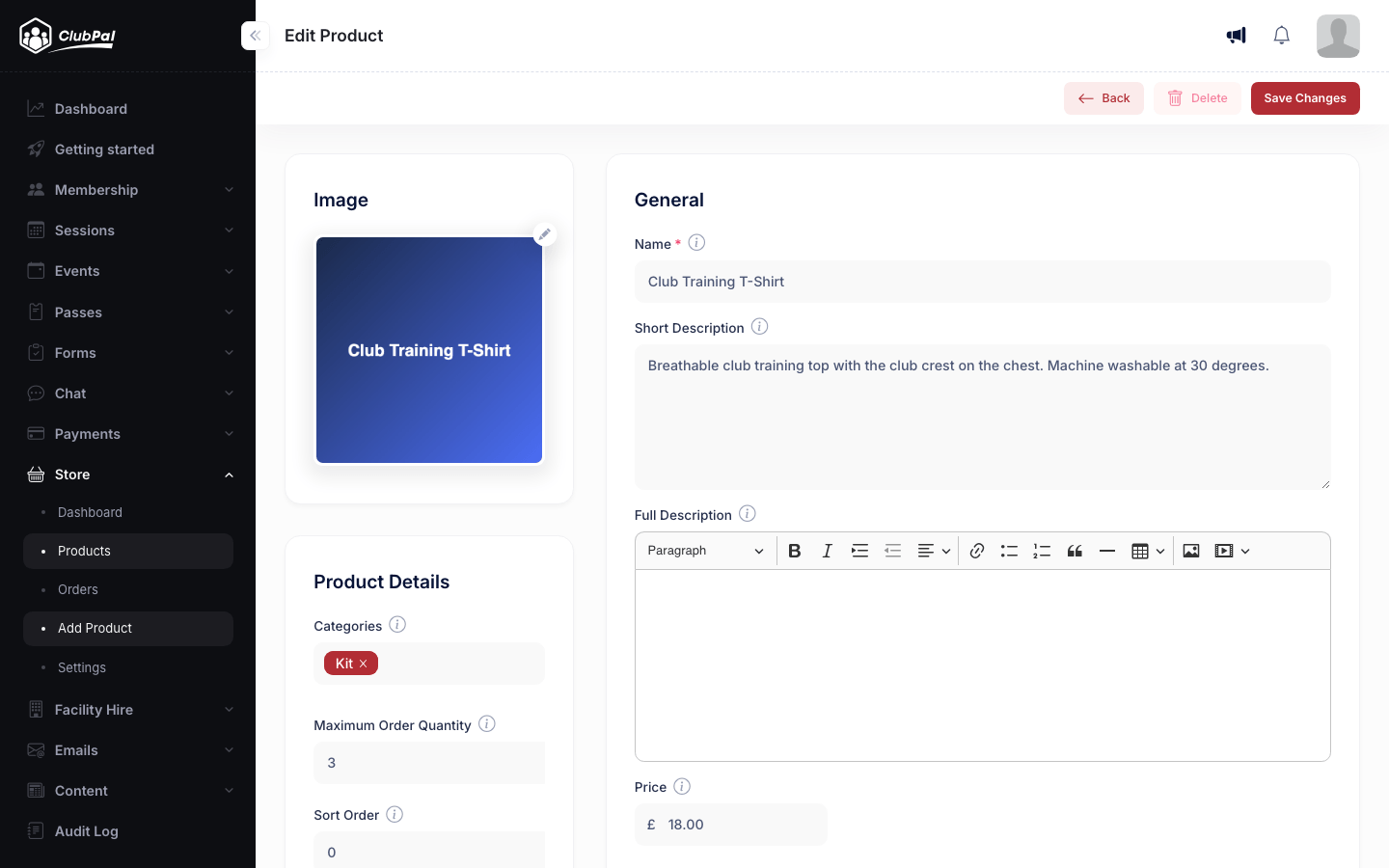Collapse the sidebar with double-chevron button
The height and width of the screenshot is (868, 1389).
pos(255,36)
